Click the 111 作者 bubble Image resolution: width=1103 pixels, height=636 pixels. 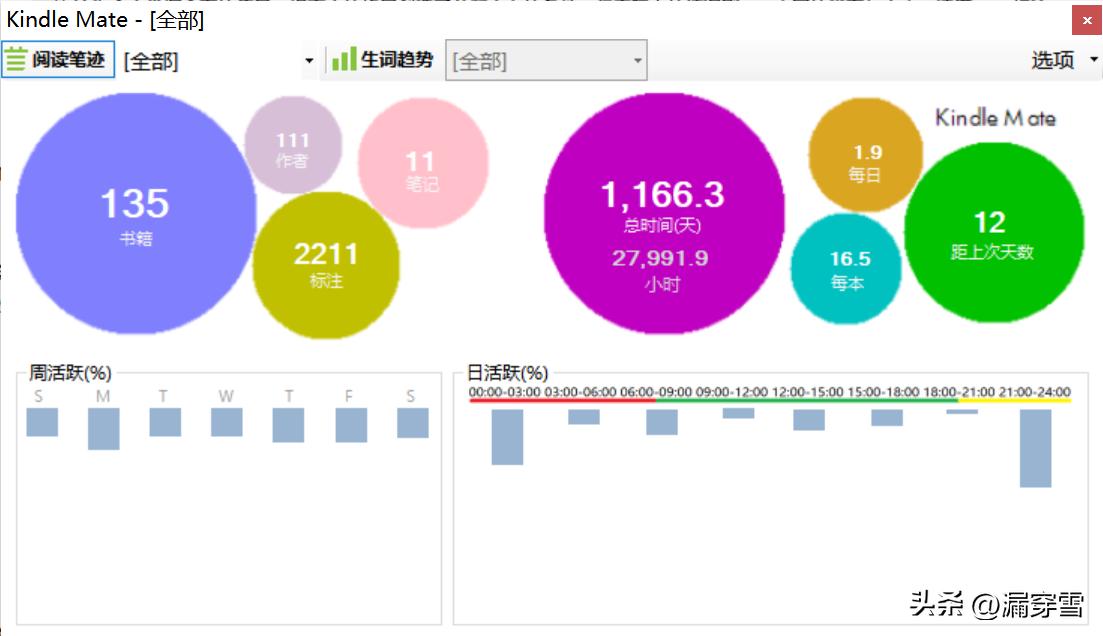click(x=293, y=147)
